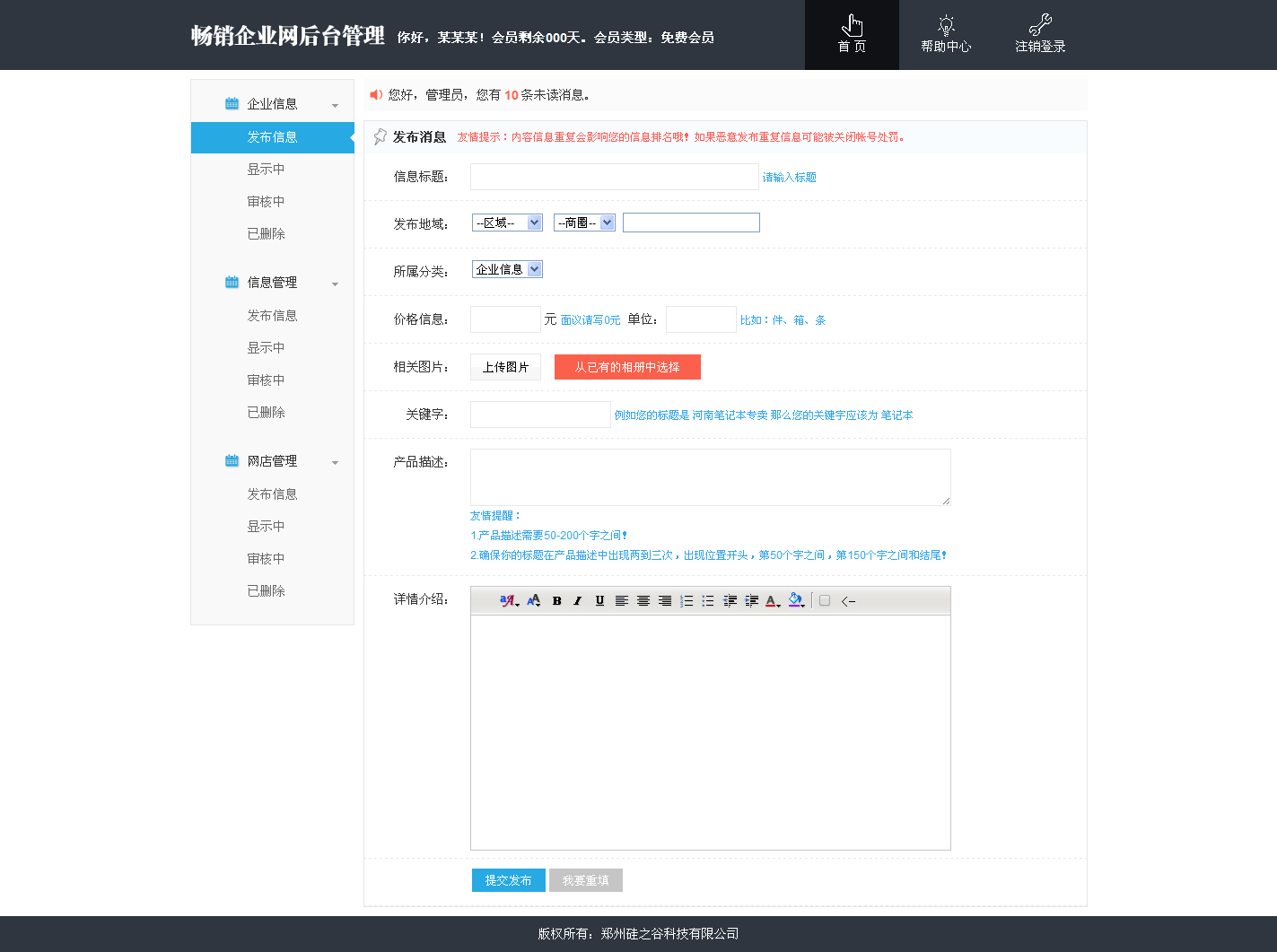Select 已删除 under 企业信息
This screenshot has width=1277, height=952.
coord(267,234)
